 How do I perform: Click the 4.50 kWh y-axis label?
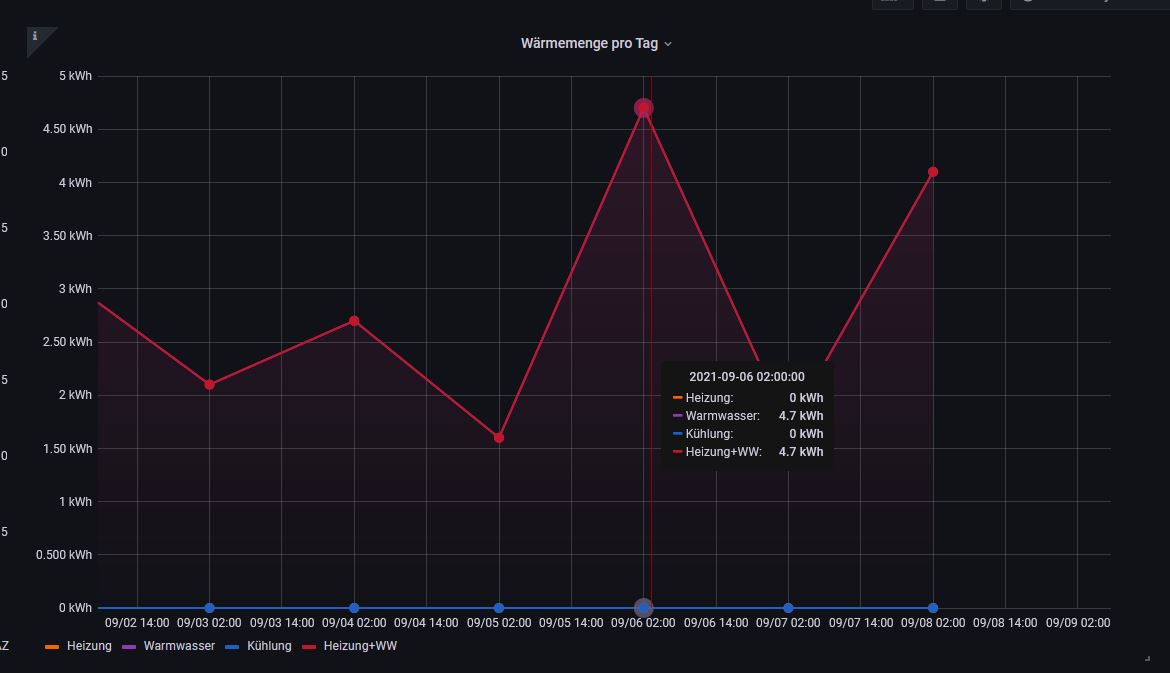67,129
